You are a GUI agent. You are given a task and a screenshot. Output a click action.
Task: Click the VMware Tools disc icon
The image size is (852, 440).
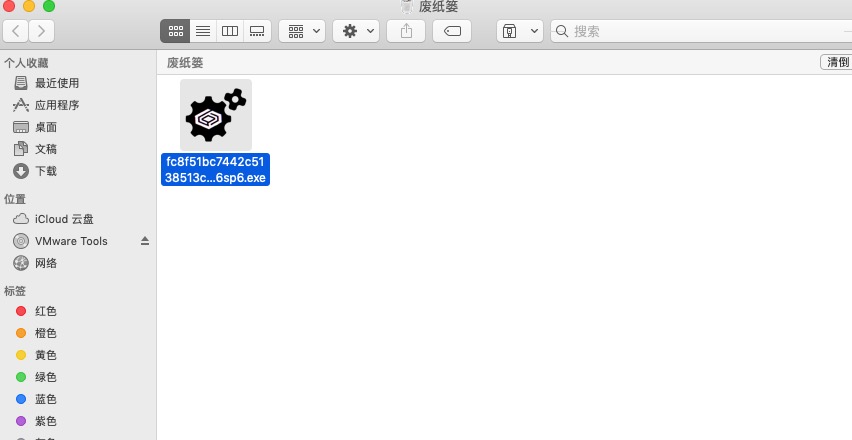[21, 241]
